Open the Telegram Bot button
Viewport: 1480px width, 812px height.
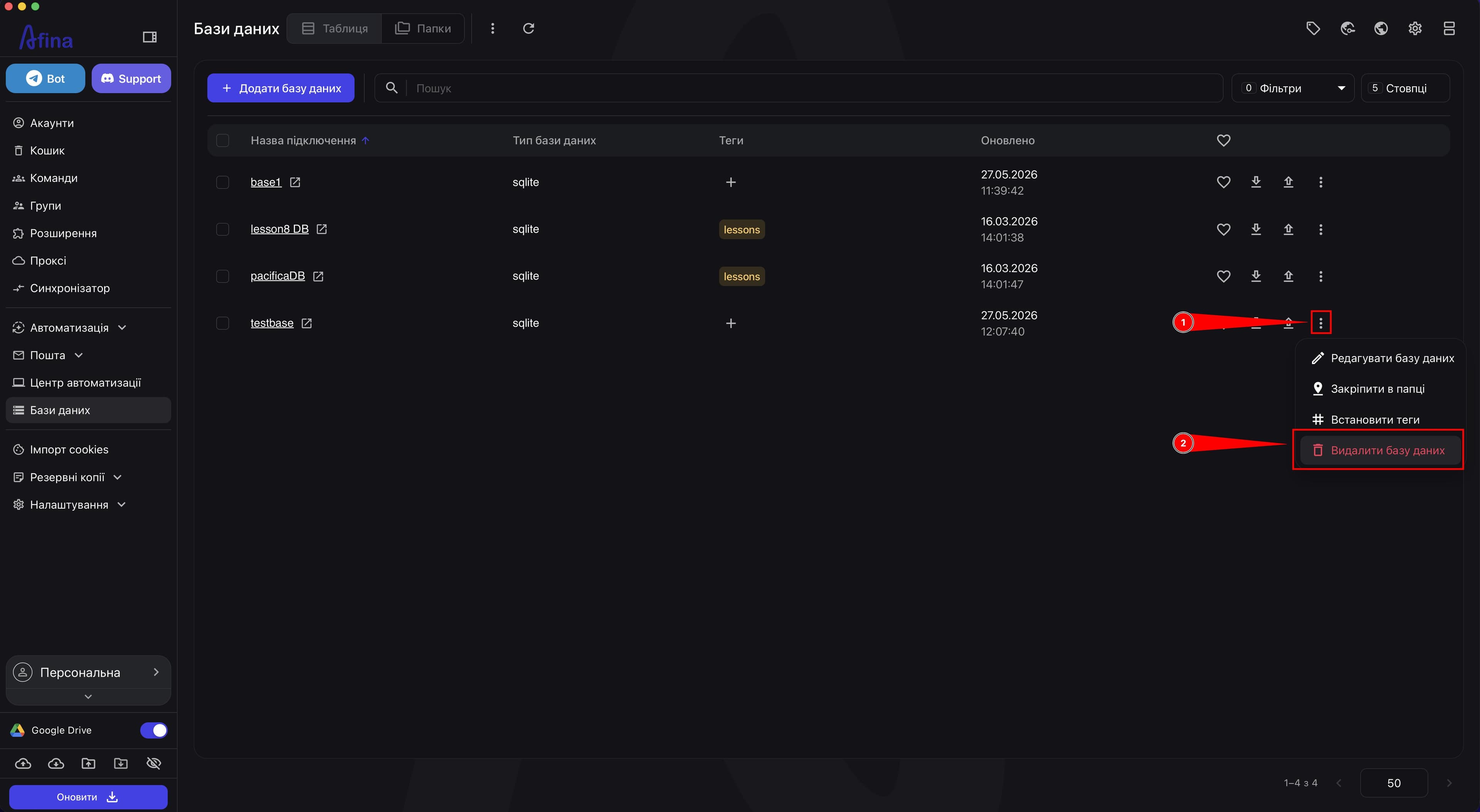(x=45, y=79)
